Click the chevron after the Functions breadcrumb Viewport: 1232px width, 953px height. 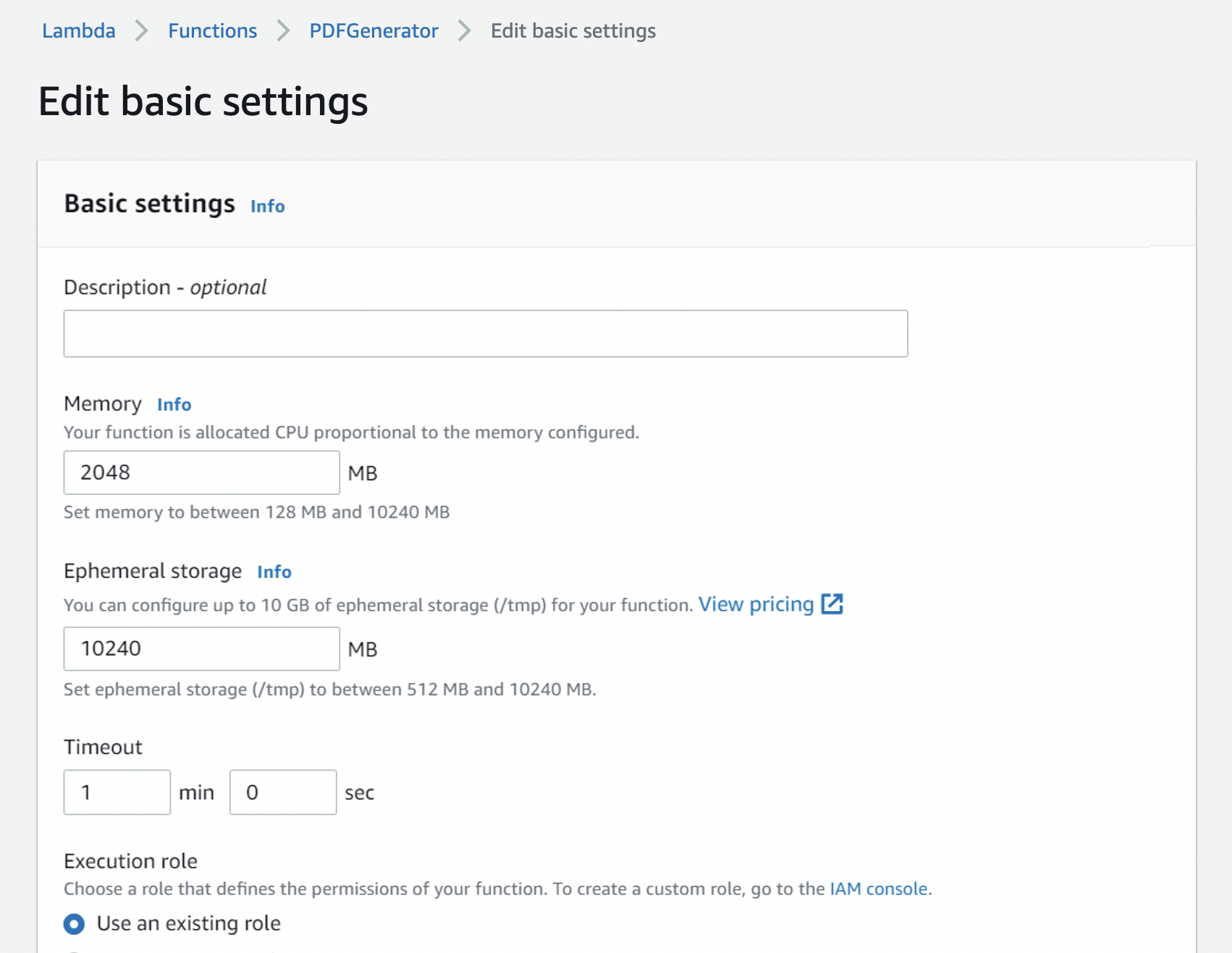point(283,30)
